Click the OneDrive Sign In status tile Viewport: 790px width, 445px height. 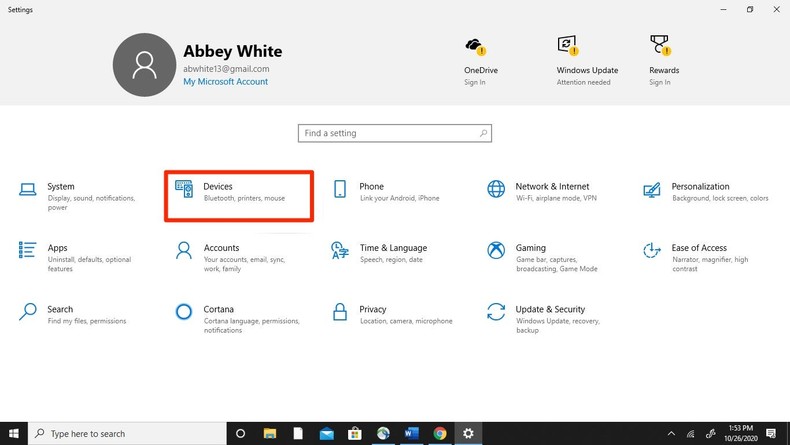[475, 60]
